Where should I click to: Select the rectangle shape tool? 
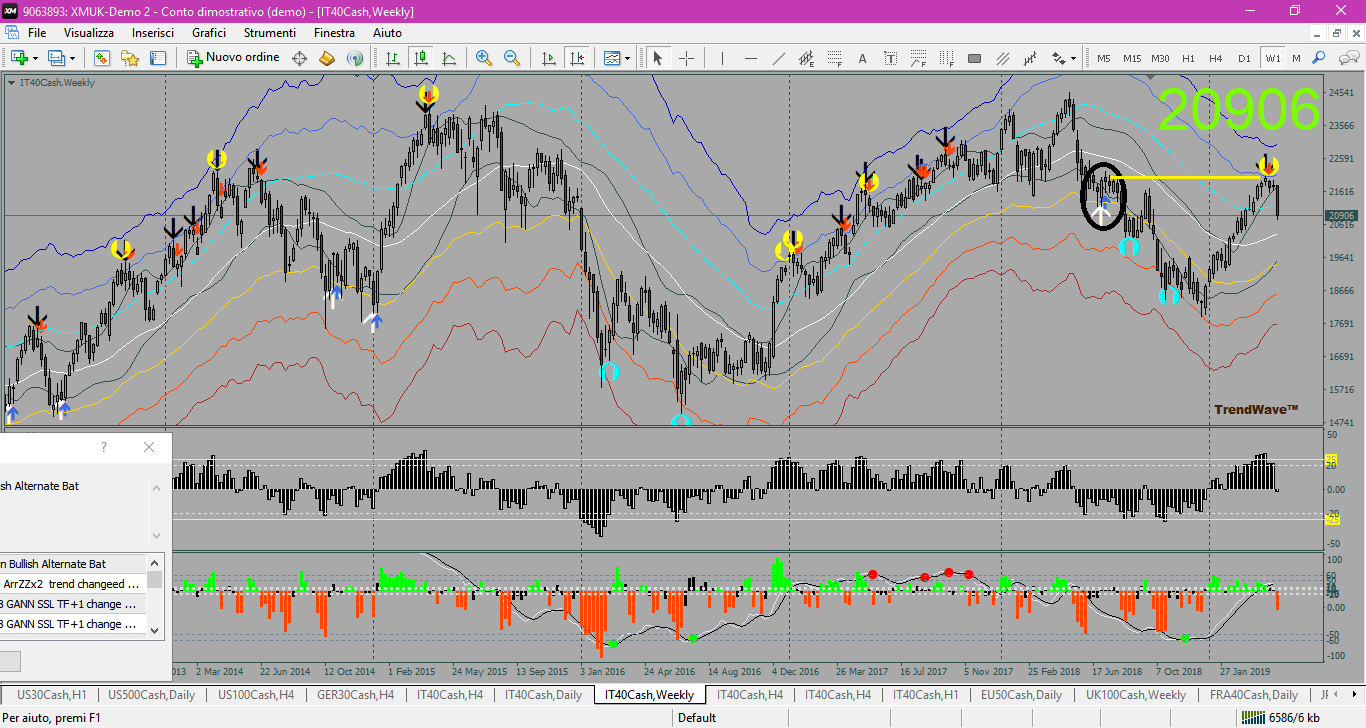click(974, 58)
